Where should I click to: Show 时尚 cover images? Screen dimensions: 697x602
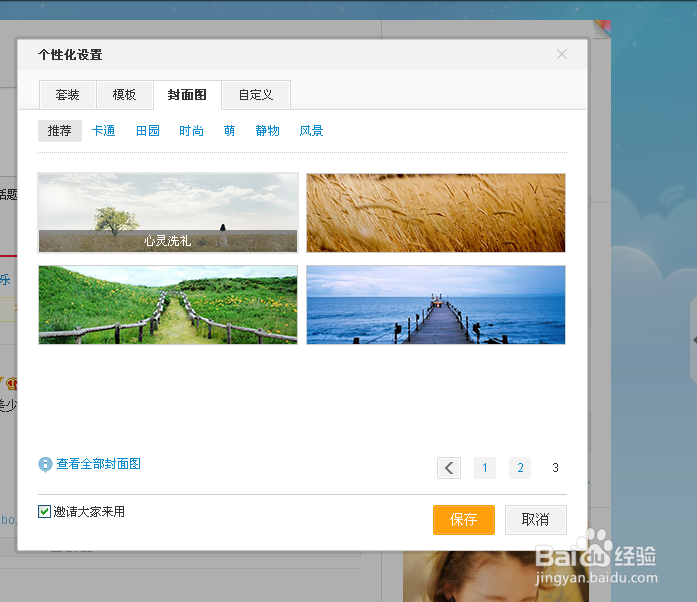[192, 131]
